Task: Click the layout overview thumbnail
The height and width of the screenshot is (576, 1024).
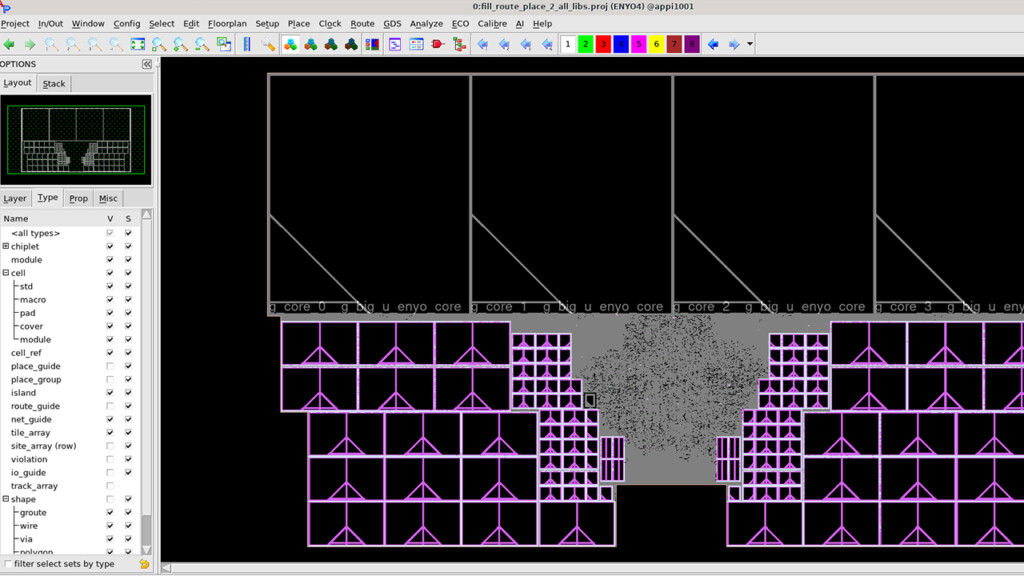Action: [x=76, y=139]
